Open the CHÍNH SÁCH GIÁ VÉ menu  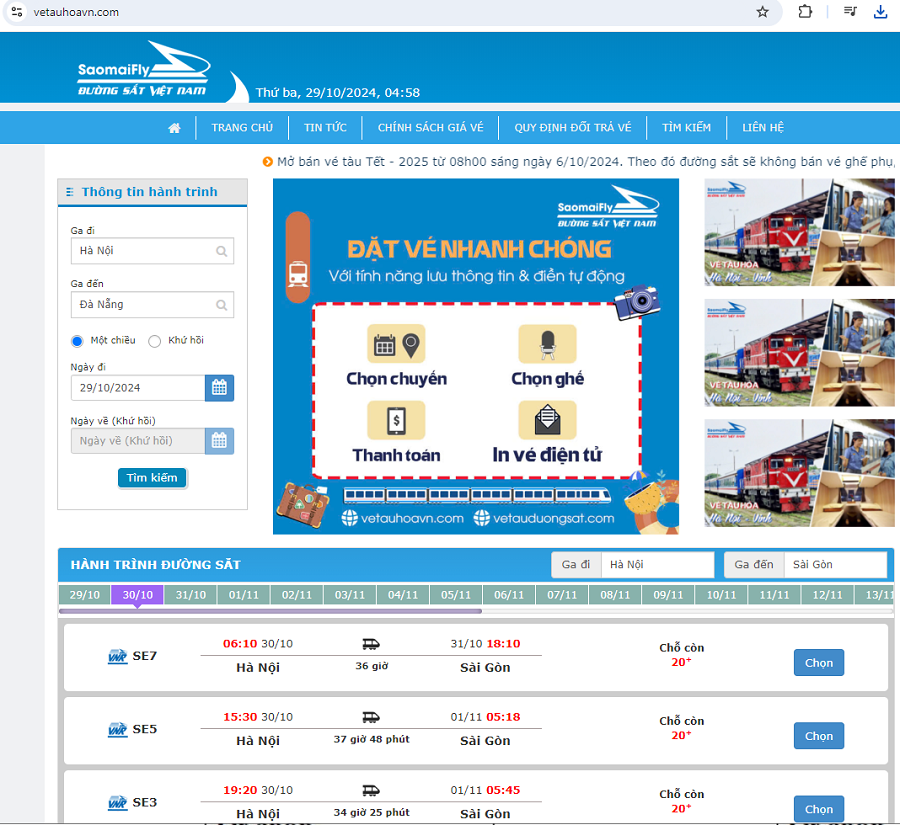click(x=430, y=127)
